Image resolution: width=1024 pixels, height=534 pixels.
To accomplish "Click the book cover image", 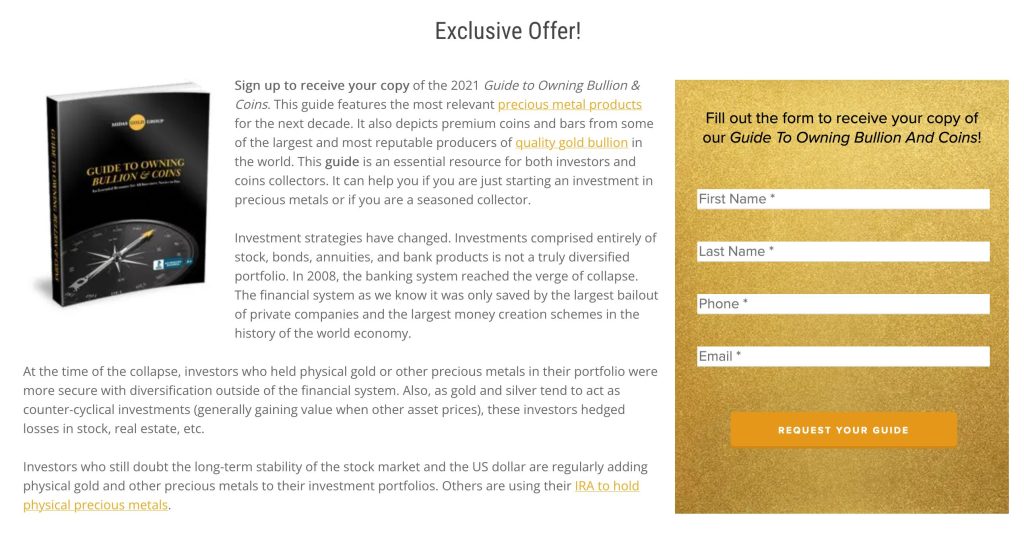I will pyautogui.click(x=125, y=195).
